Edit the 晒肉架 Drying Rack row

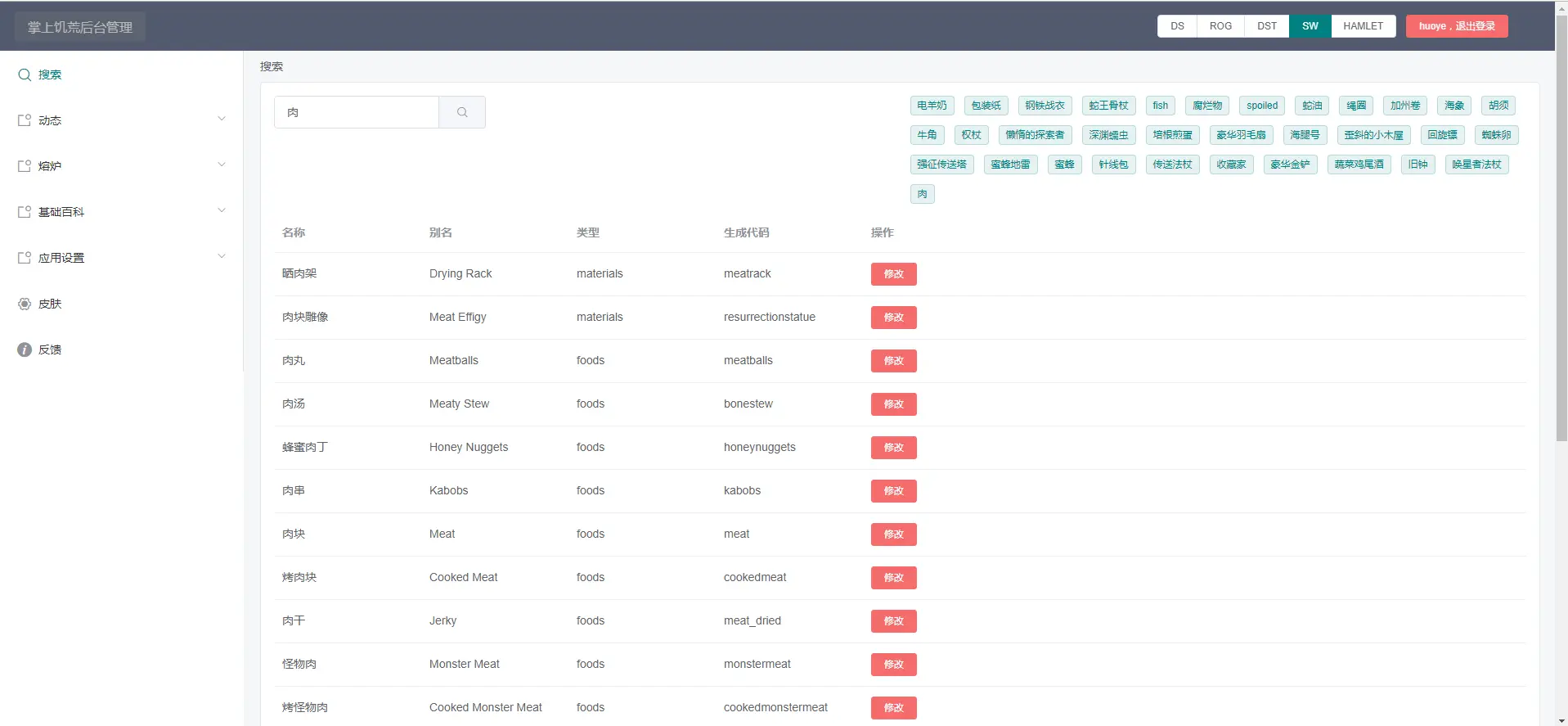893,274
